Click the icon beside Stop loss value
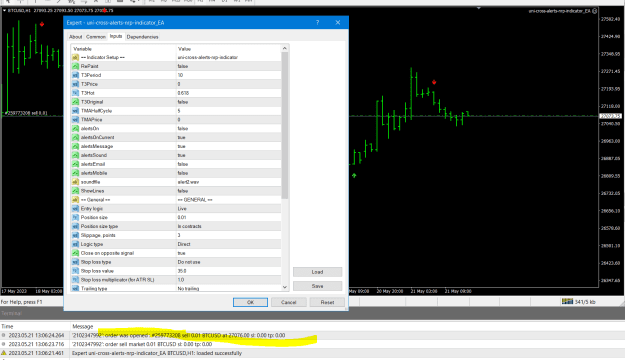625x360 pixels. point(75,271)
